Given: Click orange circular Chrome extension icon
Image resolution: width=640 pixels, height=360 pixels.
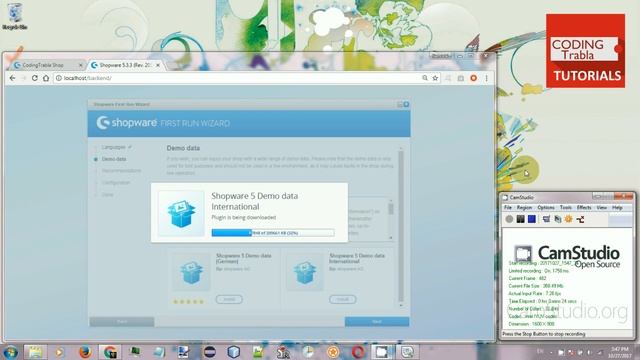Looking at the screenshot, I should click(x=473, y=78).
